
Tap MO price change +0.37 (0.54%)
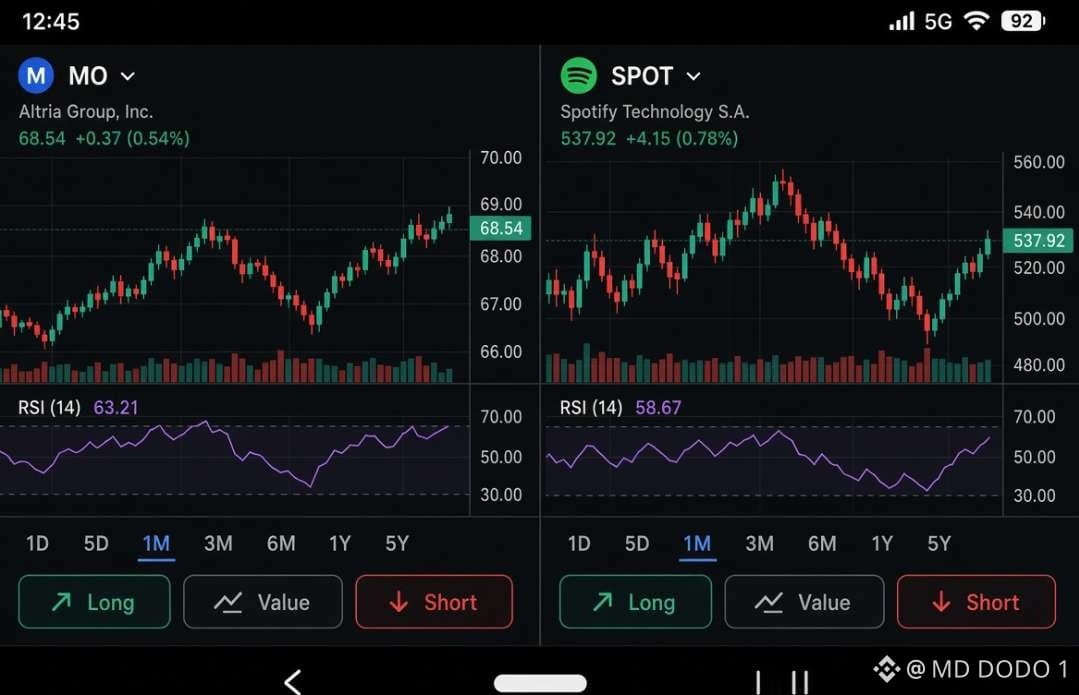(x=132, y=138)
